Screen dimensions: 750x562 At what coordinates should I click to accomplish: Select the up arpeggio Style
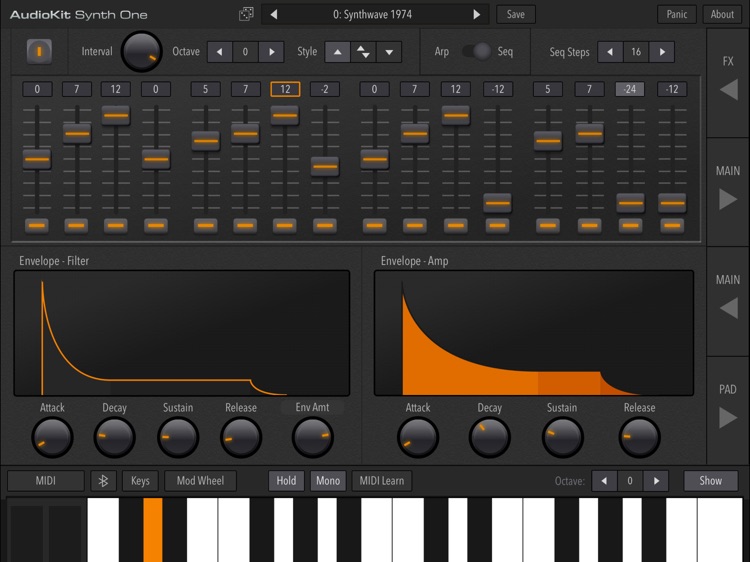(x=338, y=52)
